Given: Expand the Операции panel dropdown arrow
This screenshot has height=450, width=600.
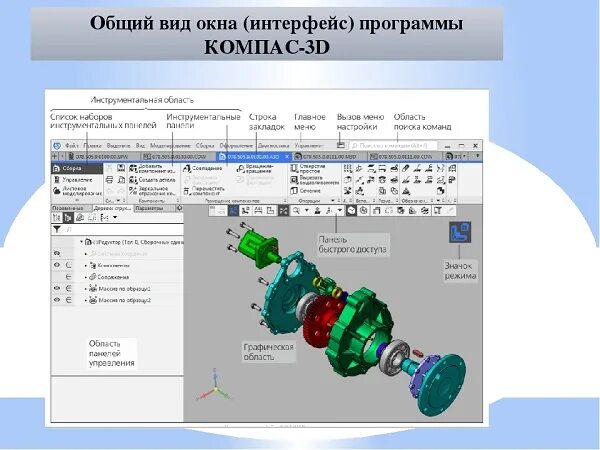Looking at the screenshot, I should (x=333, y=201).
